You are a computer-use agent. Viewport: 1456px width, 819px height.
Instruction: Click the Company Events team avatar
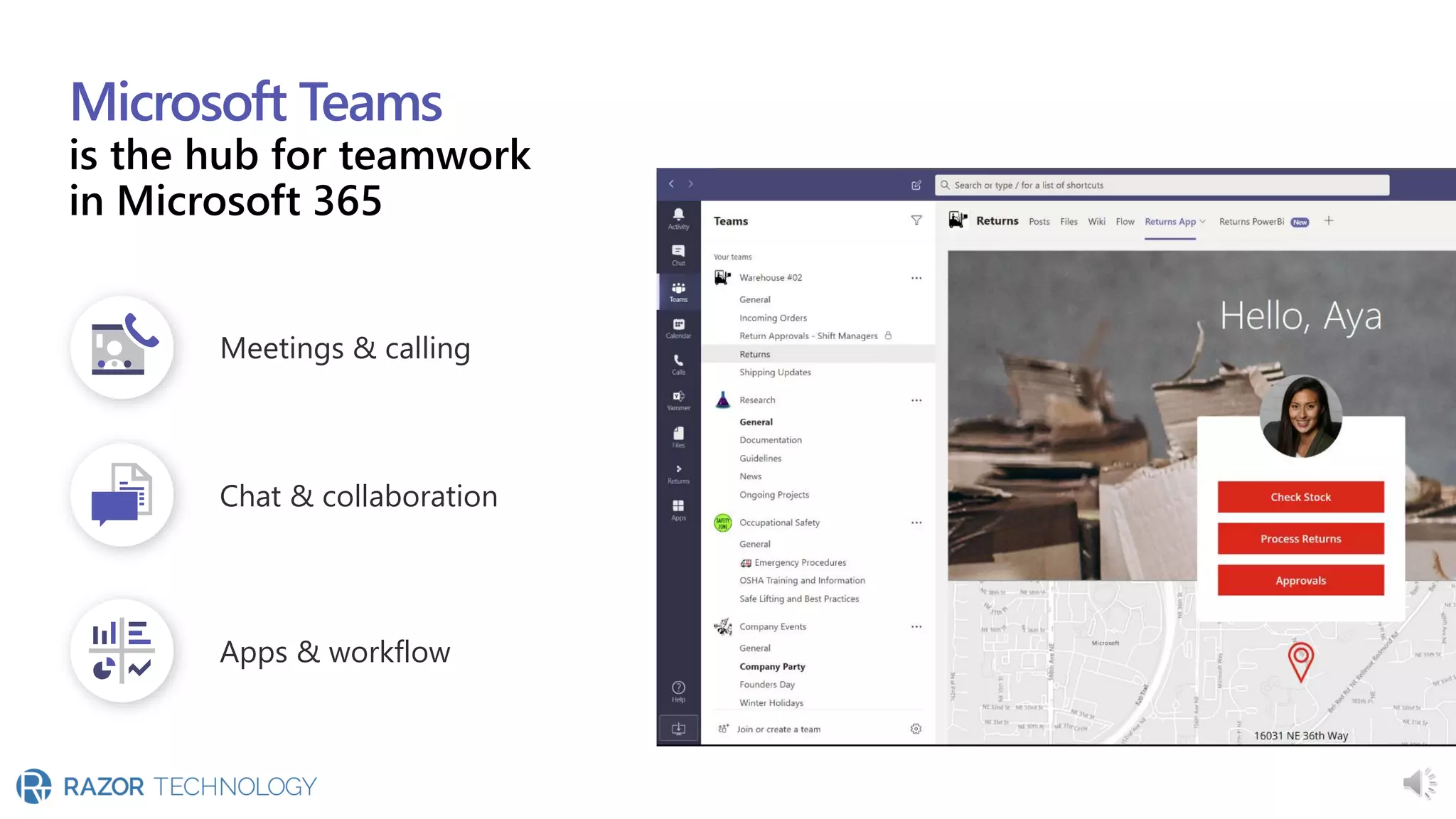[722, 626]
